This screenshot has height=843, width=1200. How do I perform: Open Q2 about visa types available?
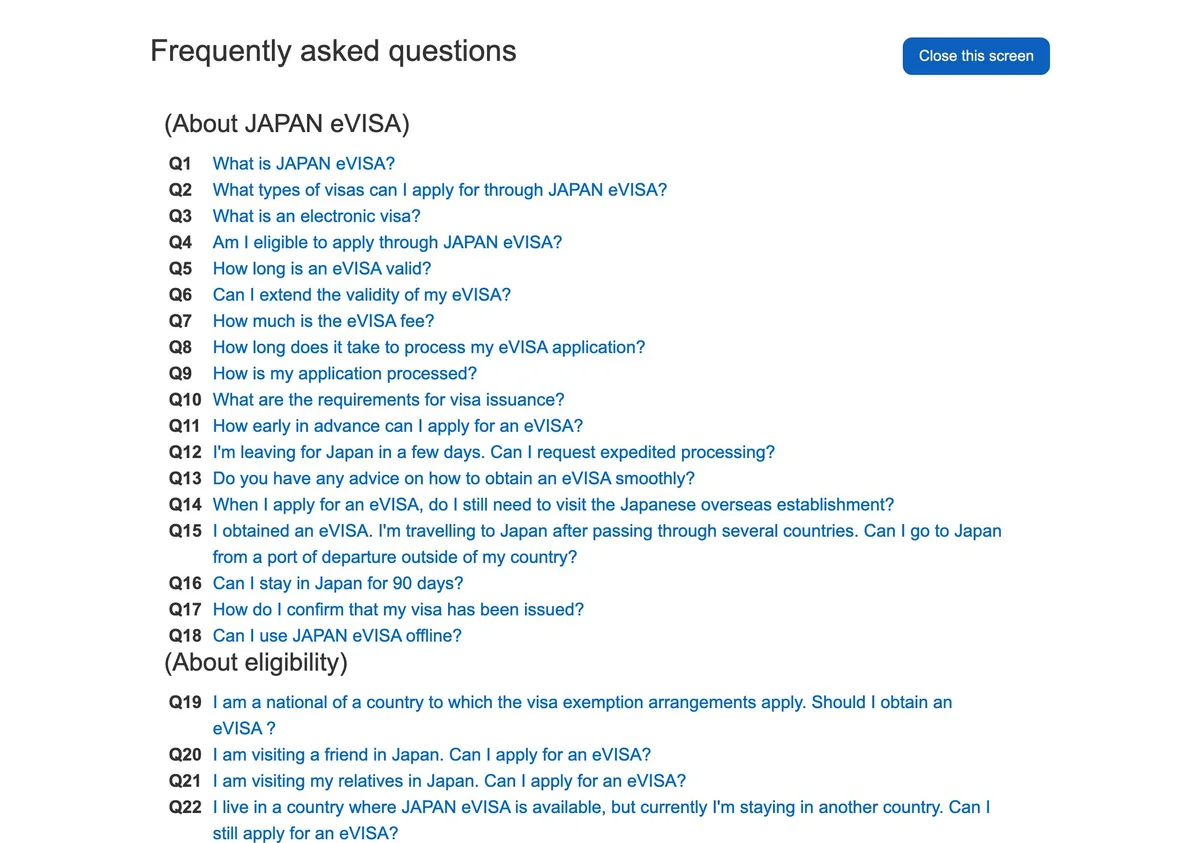point(440,190)
